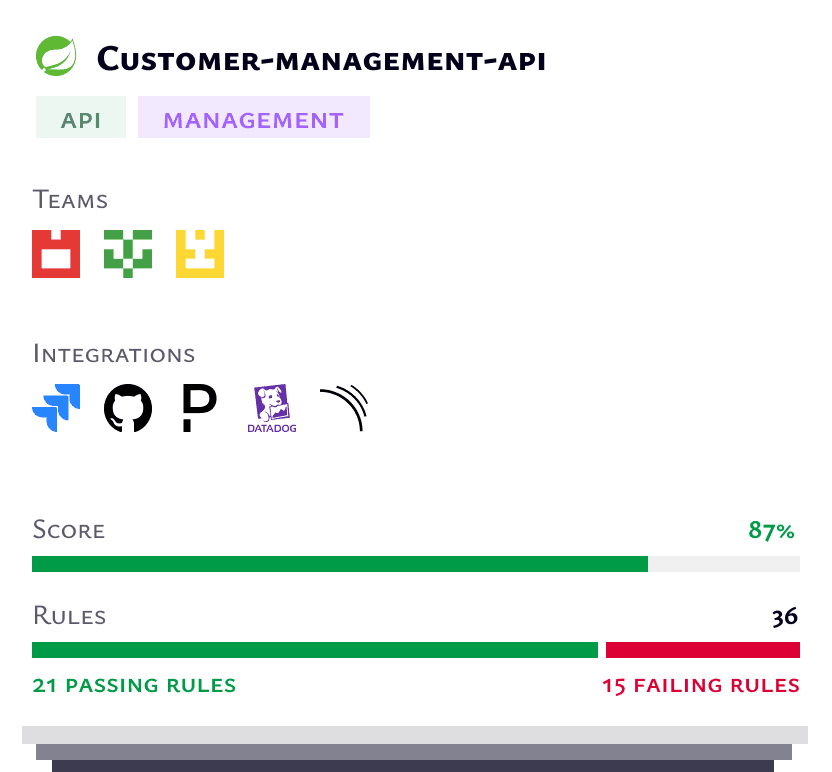
Task: Open the red team avatar
Action: coord(56,254)
